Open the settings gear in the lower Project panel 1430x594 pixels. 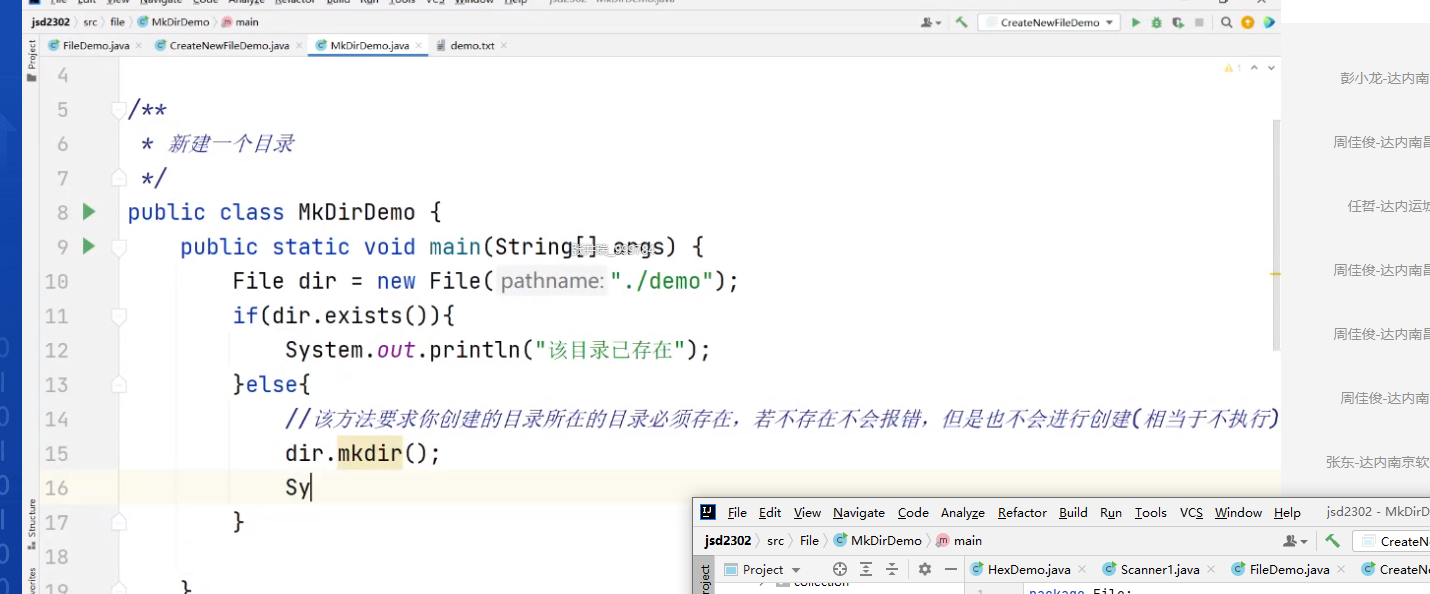coord(923,568)
